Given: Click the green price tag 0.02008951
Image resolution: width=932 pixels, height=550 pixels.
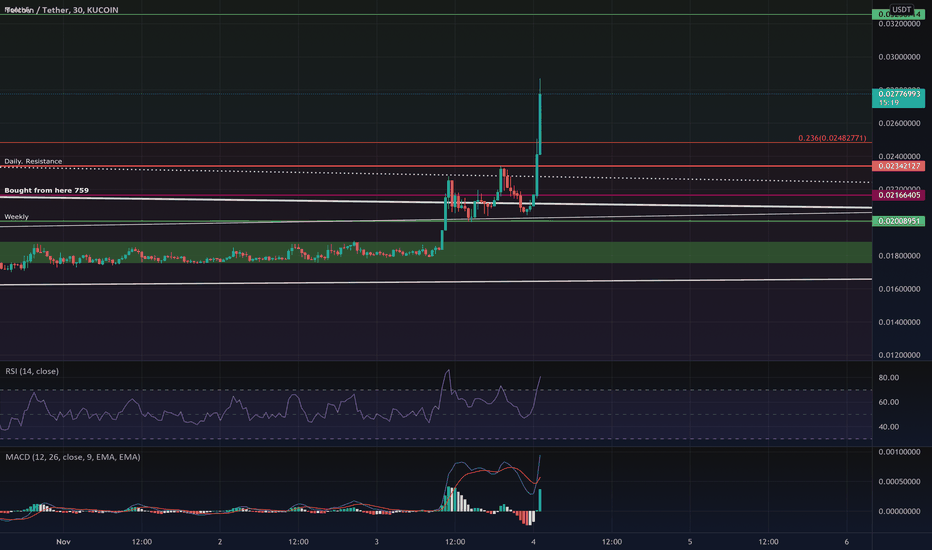Looking at the screenshot, I should click(899, 221).
